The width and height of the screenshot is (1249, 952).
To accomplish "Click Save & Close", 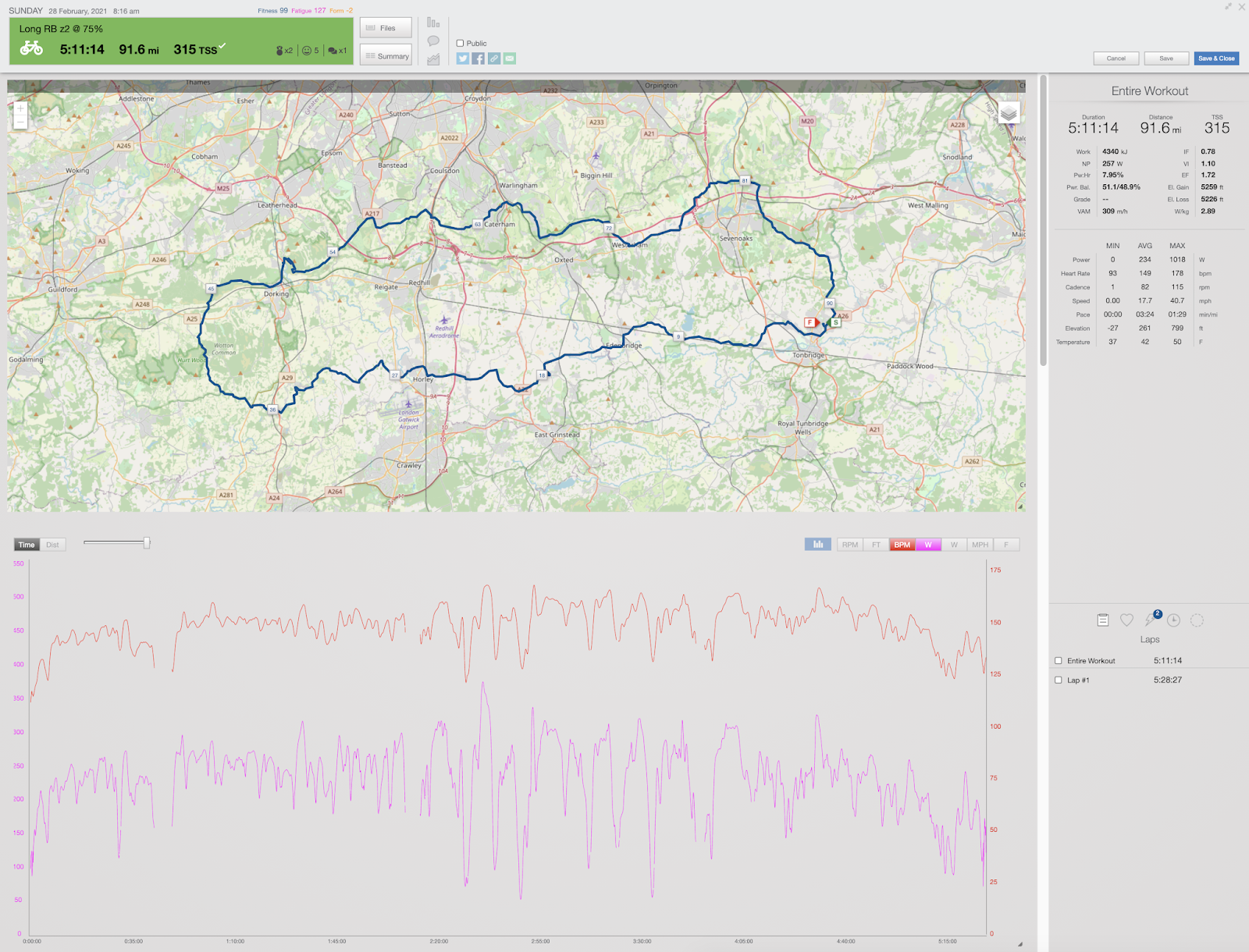I will tap(1216, 59).
